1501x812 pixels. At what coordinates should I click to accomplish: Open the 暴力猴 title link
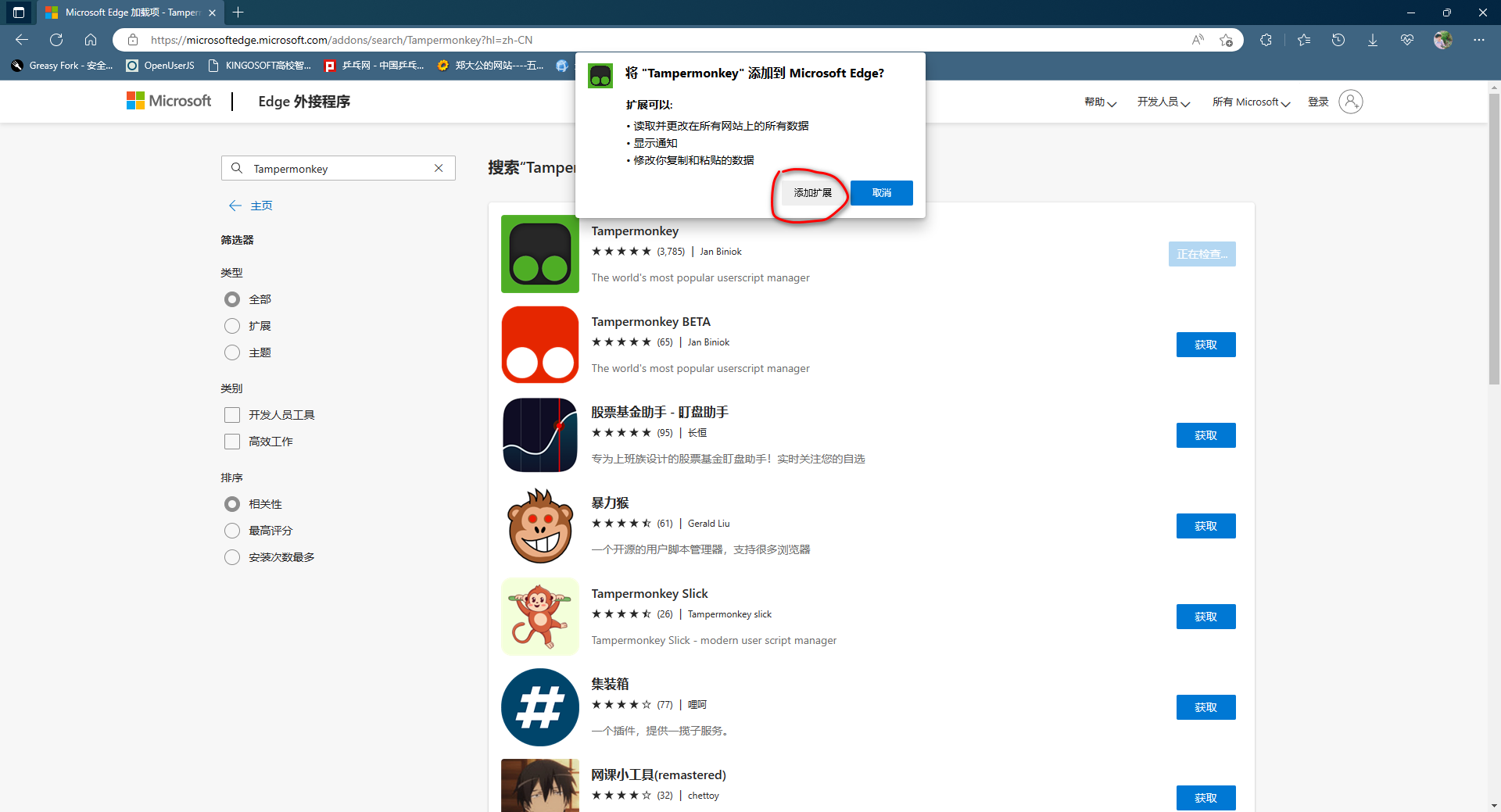[611, 503]
